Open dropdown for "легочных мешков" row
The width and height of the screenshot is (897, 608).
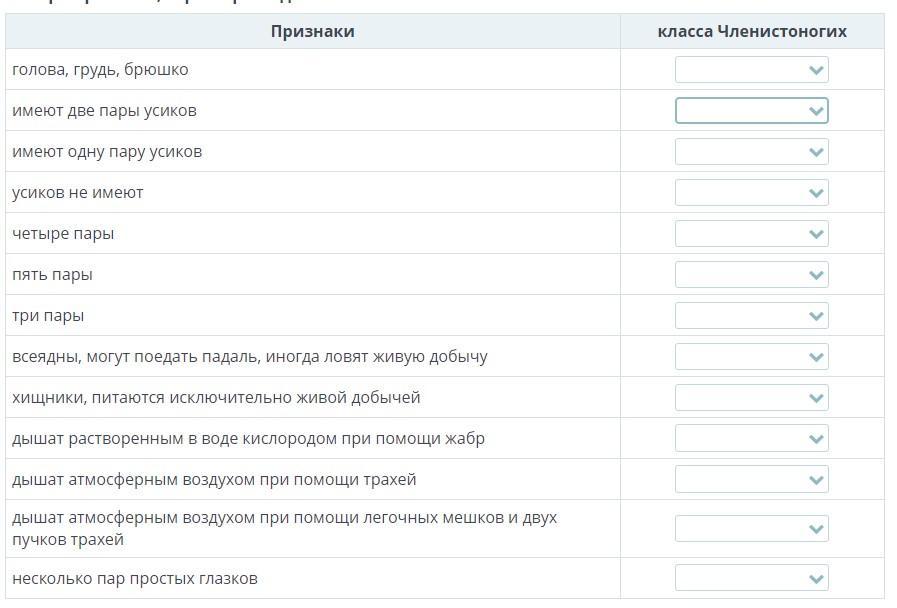pyautogui.click(x=751, y=529)
